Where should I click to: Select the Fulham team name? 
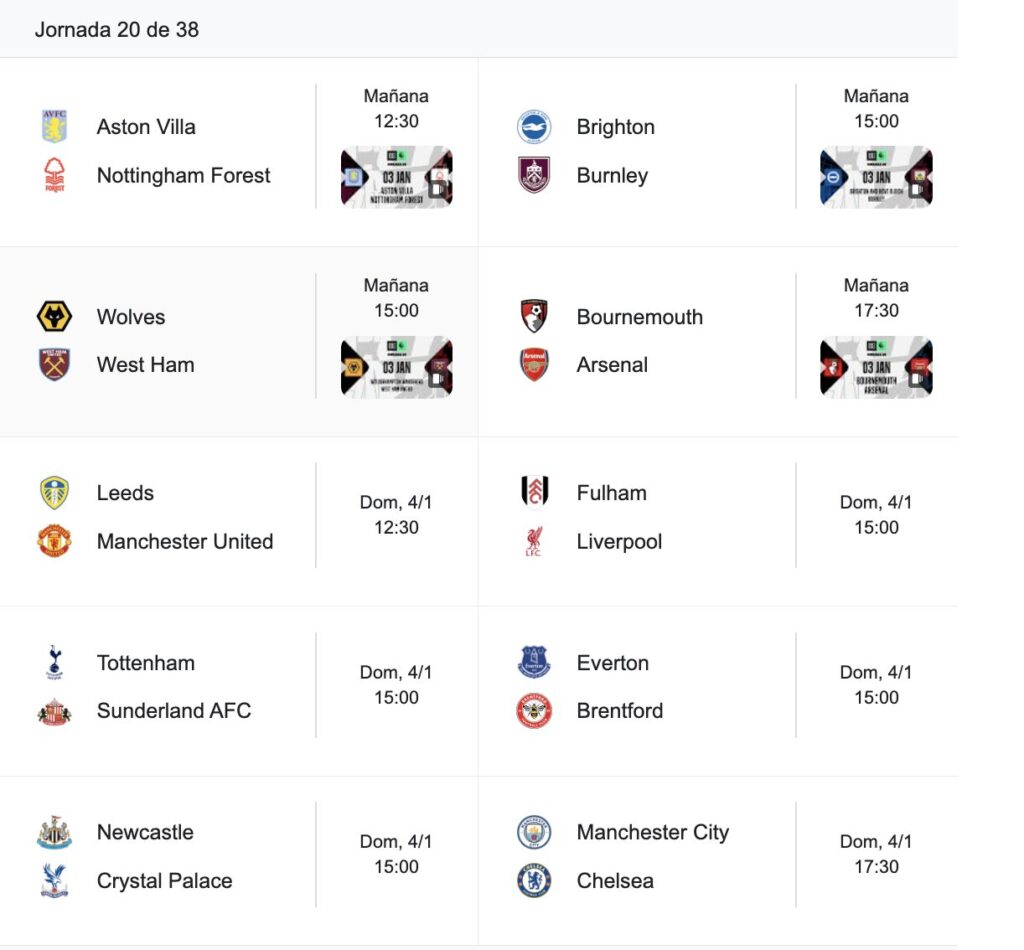pos(611,493)
